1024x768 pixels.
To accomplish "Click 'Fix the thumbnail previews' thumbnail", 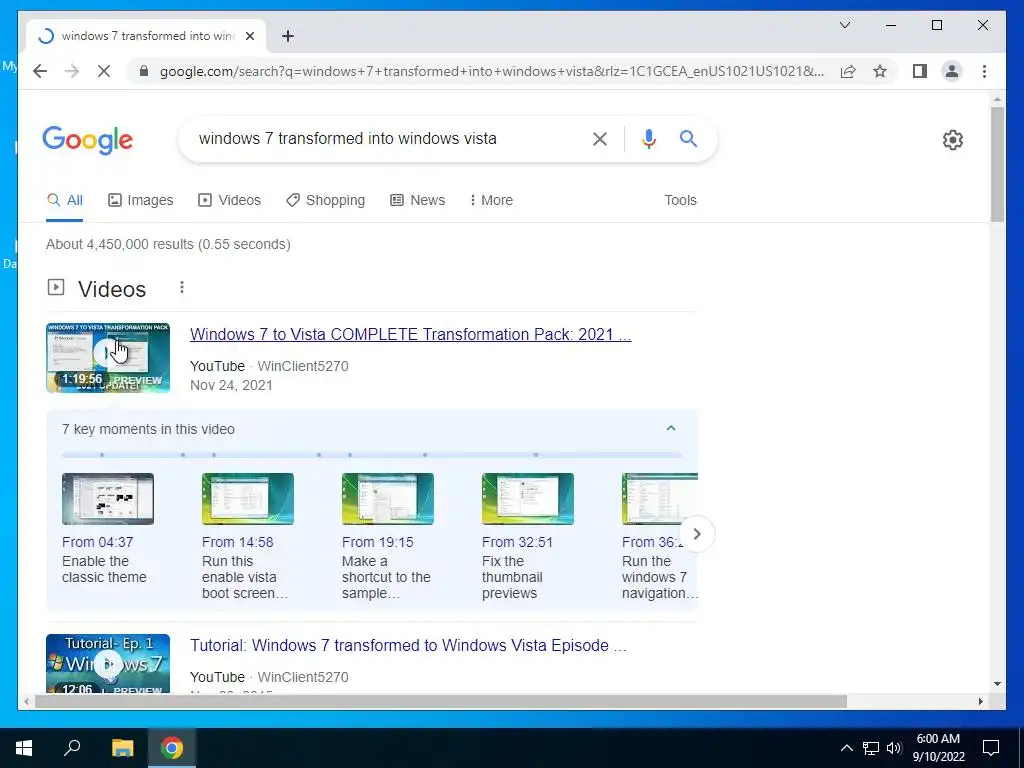I will tap(528, 499).
